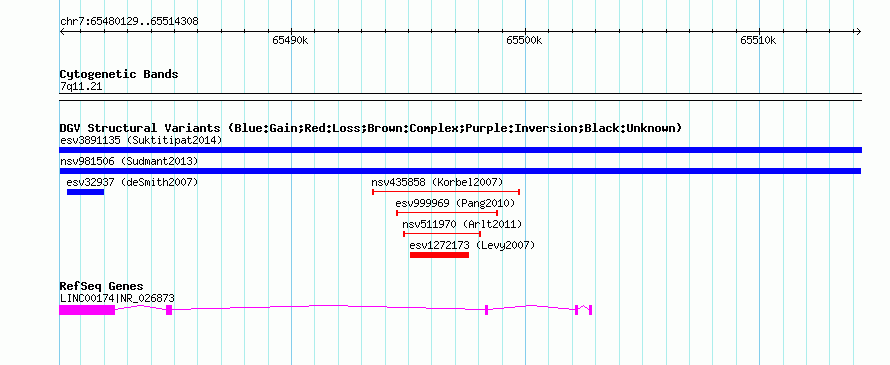Click the red nsv435858 loss interval line
The width and height of the screenshot is (890, 365).
[x=446, y=192]
